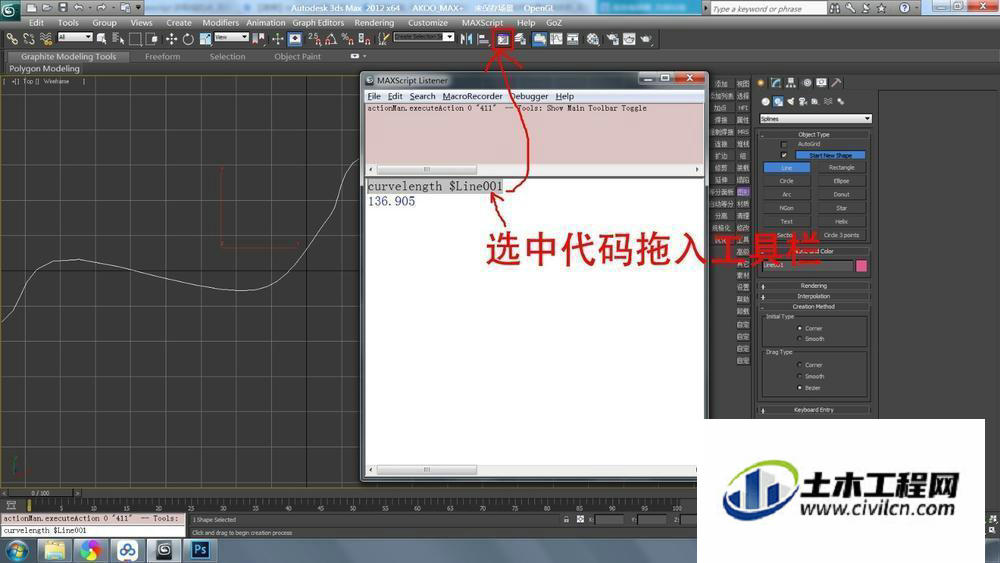
Task: Click the Unlink Selection tool
Action: coord(29,40)
